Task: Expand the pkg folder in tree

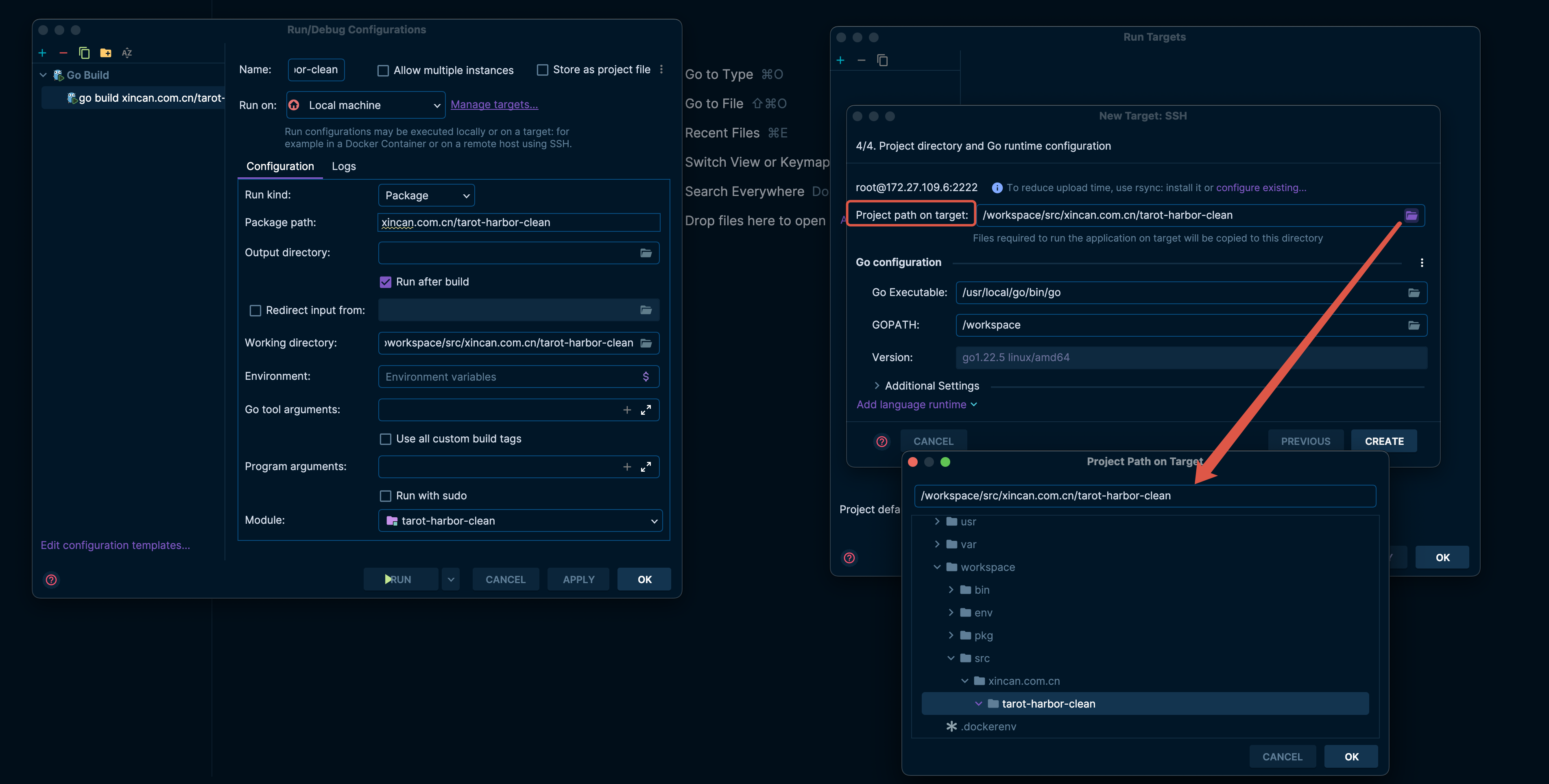Action: point(951,636)
